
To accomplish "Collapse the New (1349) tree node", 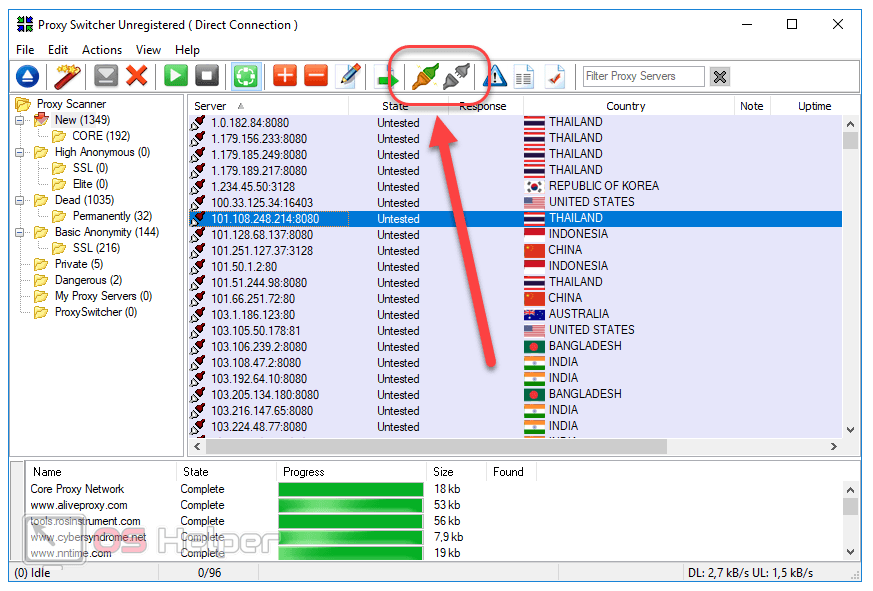I will 20,120.
